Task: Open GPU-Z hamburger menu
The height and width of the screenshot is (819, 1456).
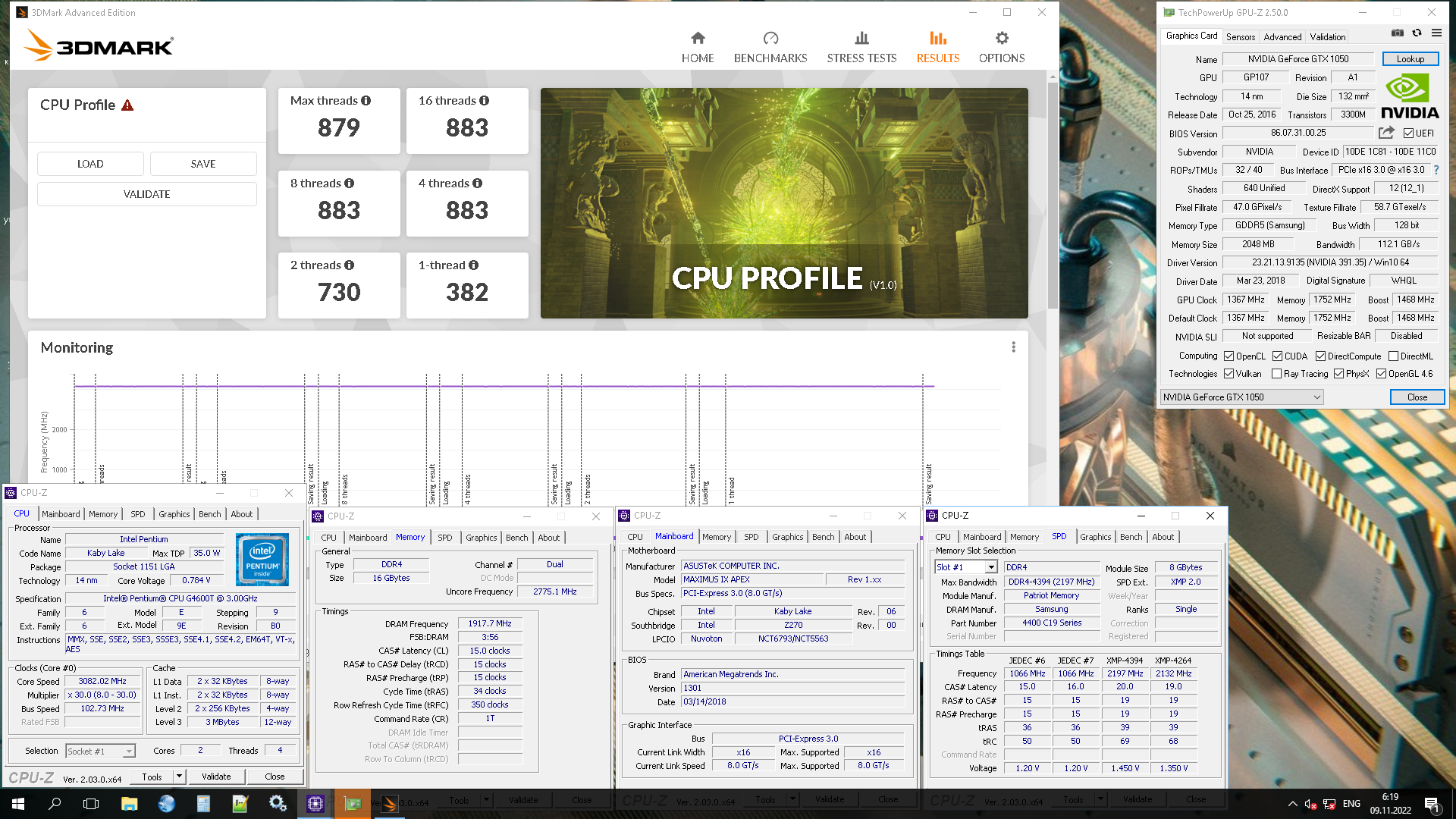Action: 1436,33
